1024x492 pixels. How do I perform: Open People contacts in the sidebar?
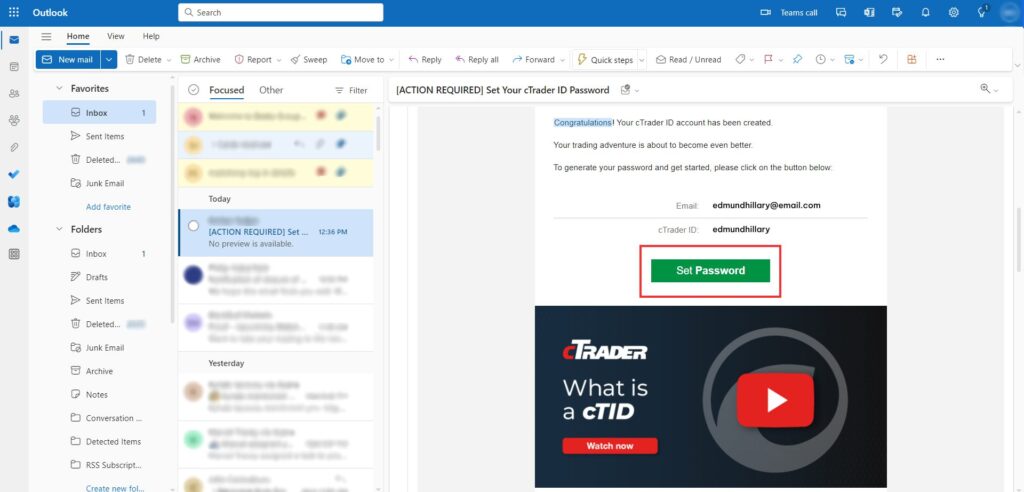(x=14, y=93)
